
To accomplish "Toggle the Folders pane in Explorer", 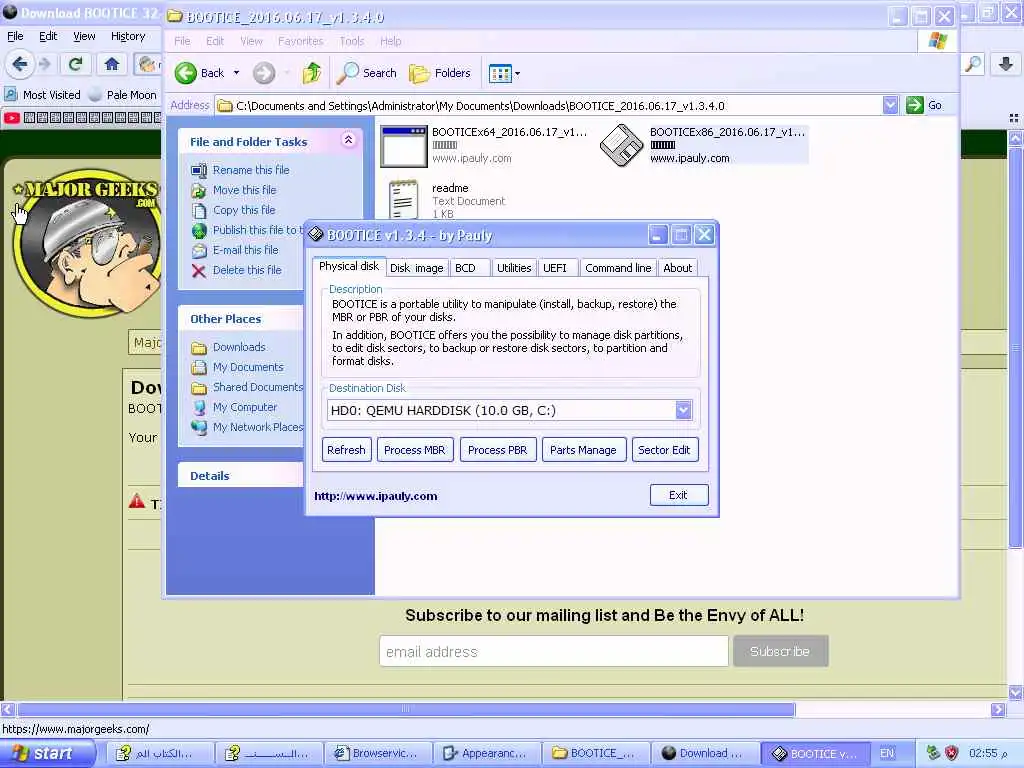I will click(x=440, y=73).
